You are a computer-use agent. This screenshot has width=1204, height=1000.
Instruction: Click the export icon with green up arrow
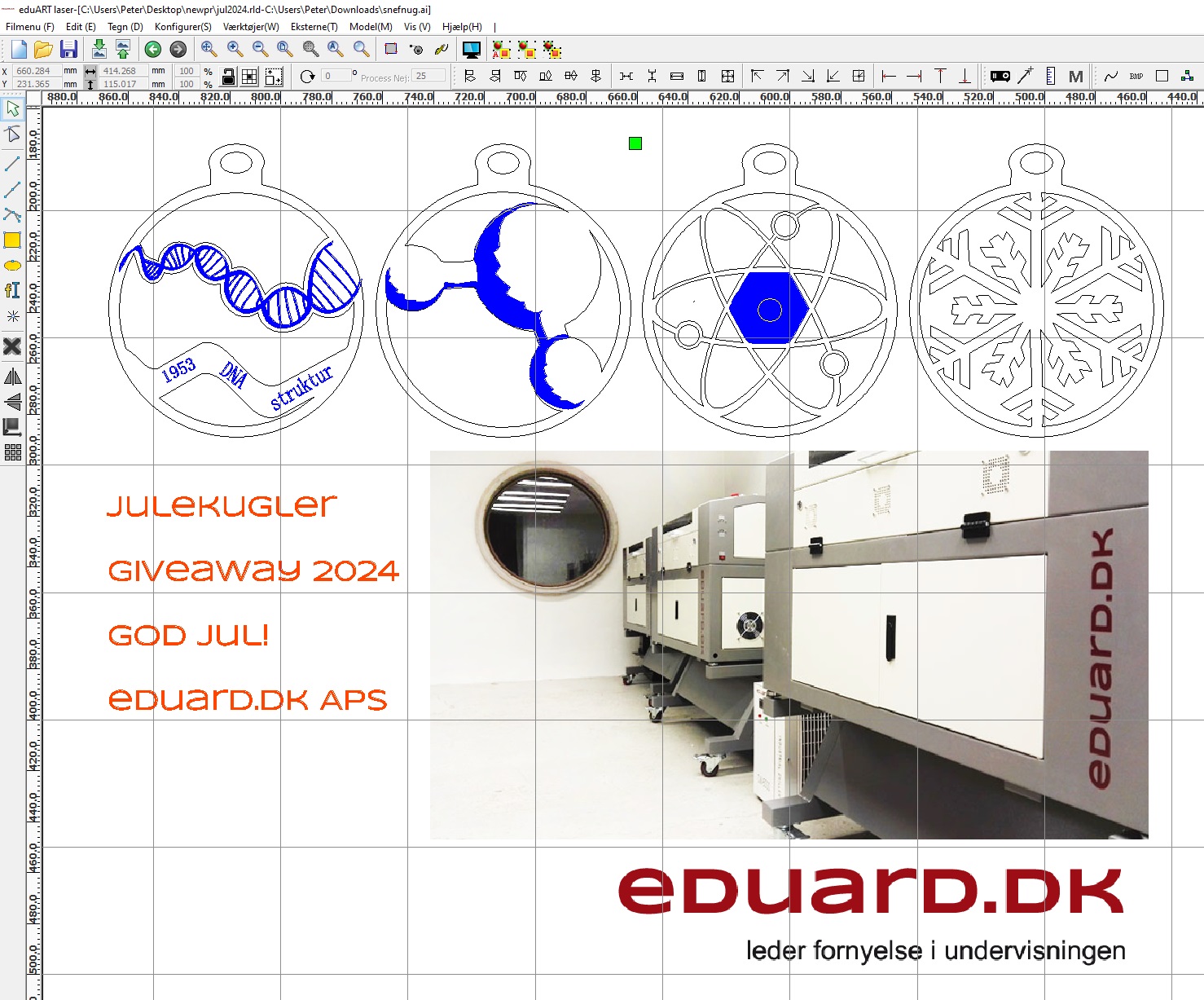(x=123, y=49)
